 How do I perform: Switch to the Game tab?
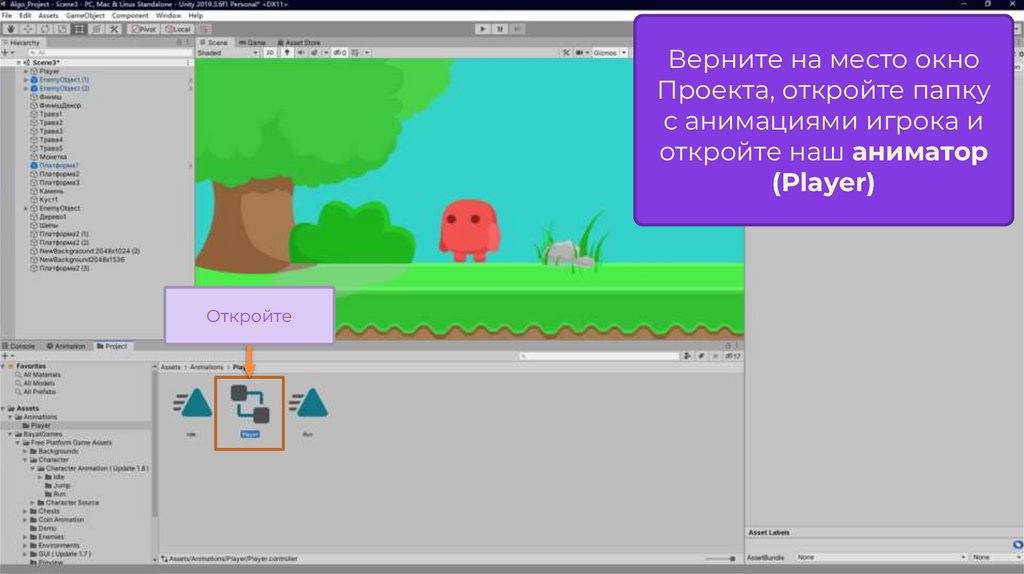pos(252,42)
